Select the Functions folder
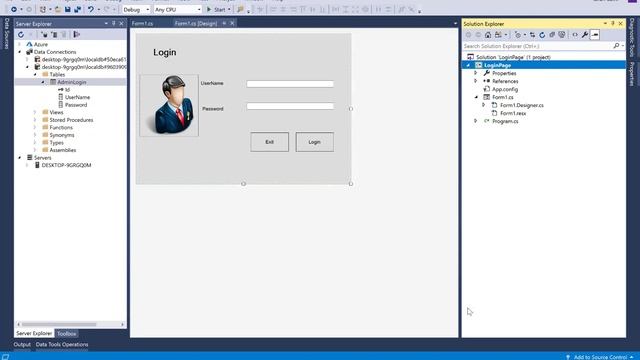Screen dimensions: 640x360 (61, 127)
